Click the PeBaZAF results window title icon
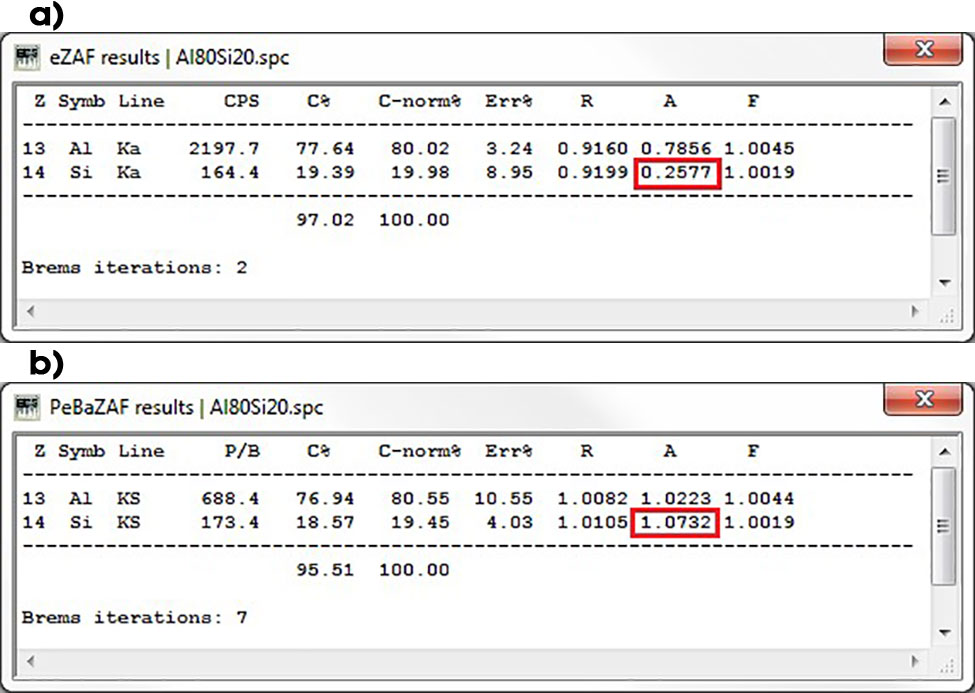 [x=25, y=407]
